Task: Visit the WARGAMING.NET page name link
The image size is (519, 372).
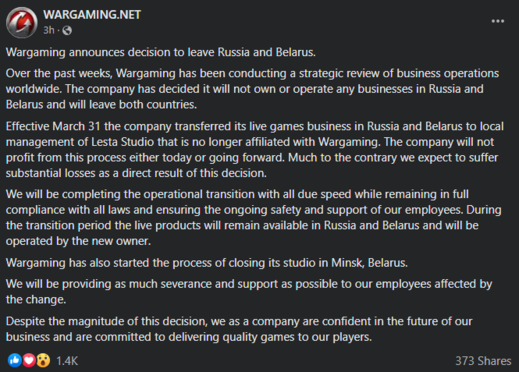Action: point(92,15)
